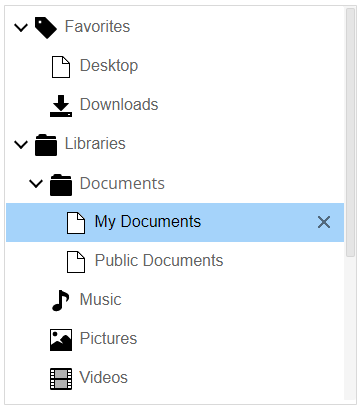Screen dimensions: 360x410
Task: Click the file icon beside Public Documents
Action: pos(76,262)
